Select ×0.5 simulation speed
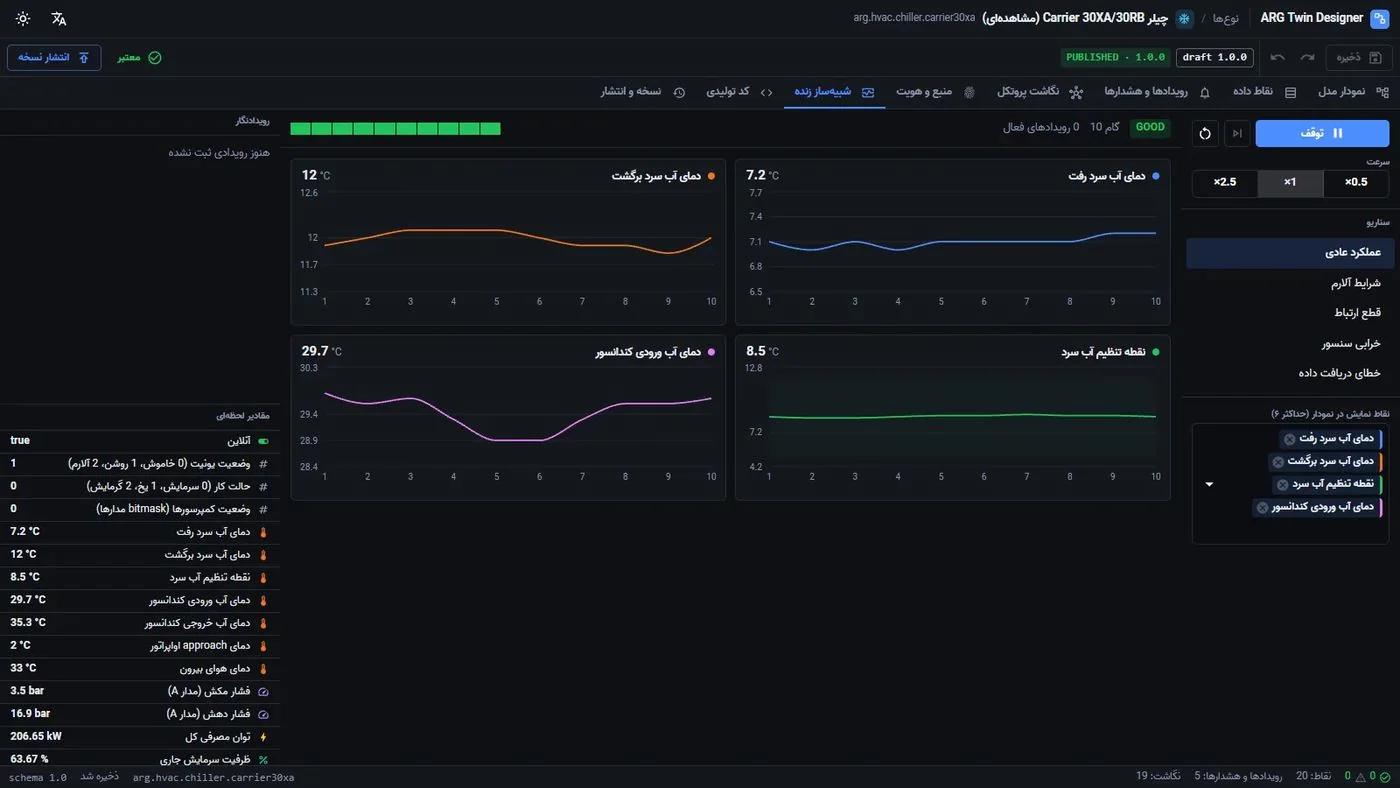 [1356, 183]
